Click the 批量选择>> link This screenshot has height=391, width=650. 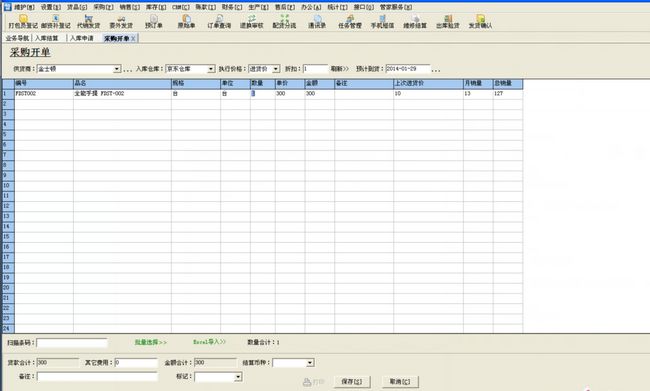point(150,342)
